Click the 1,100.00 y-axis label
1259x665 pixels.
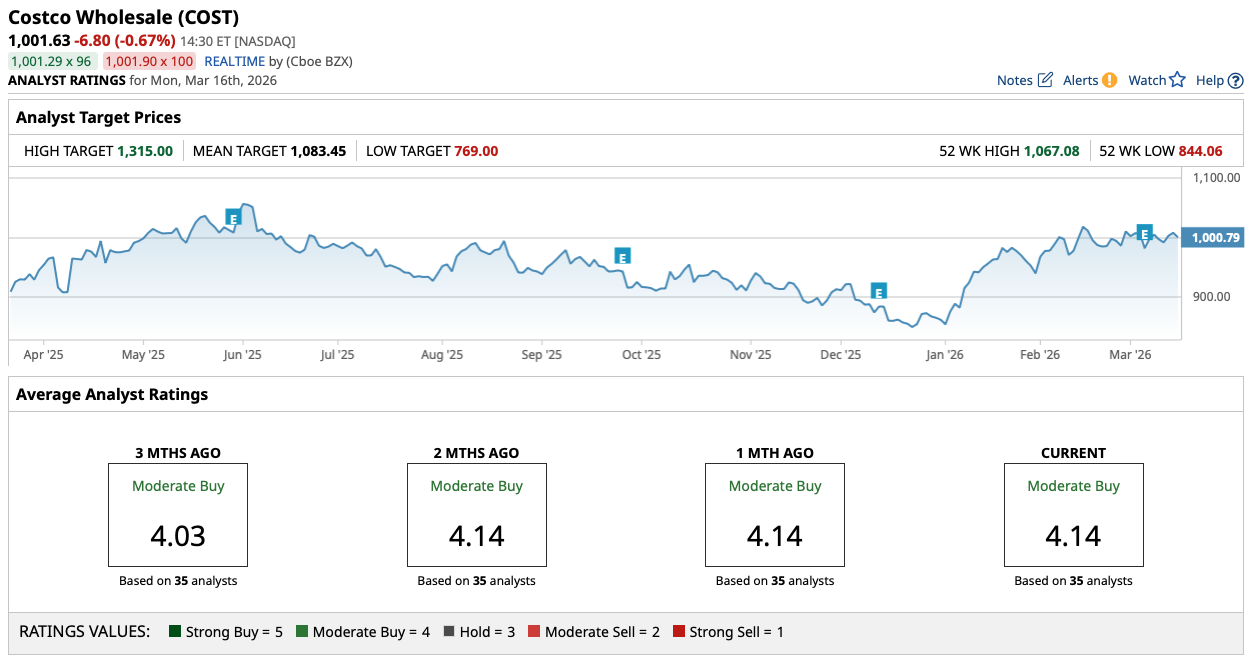point(1216,178)
